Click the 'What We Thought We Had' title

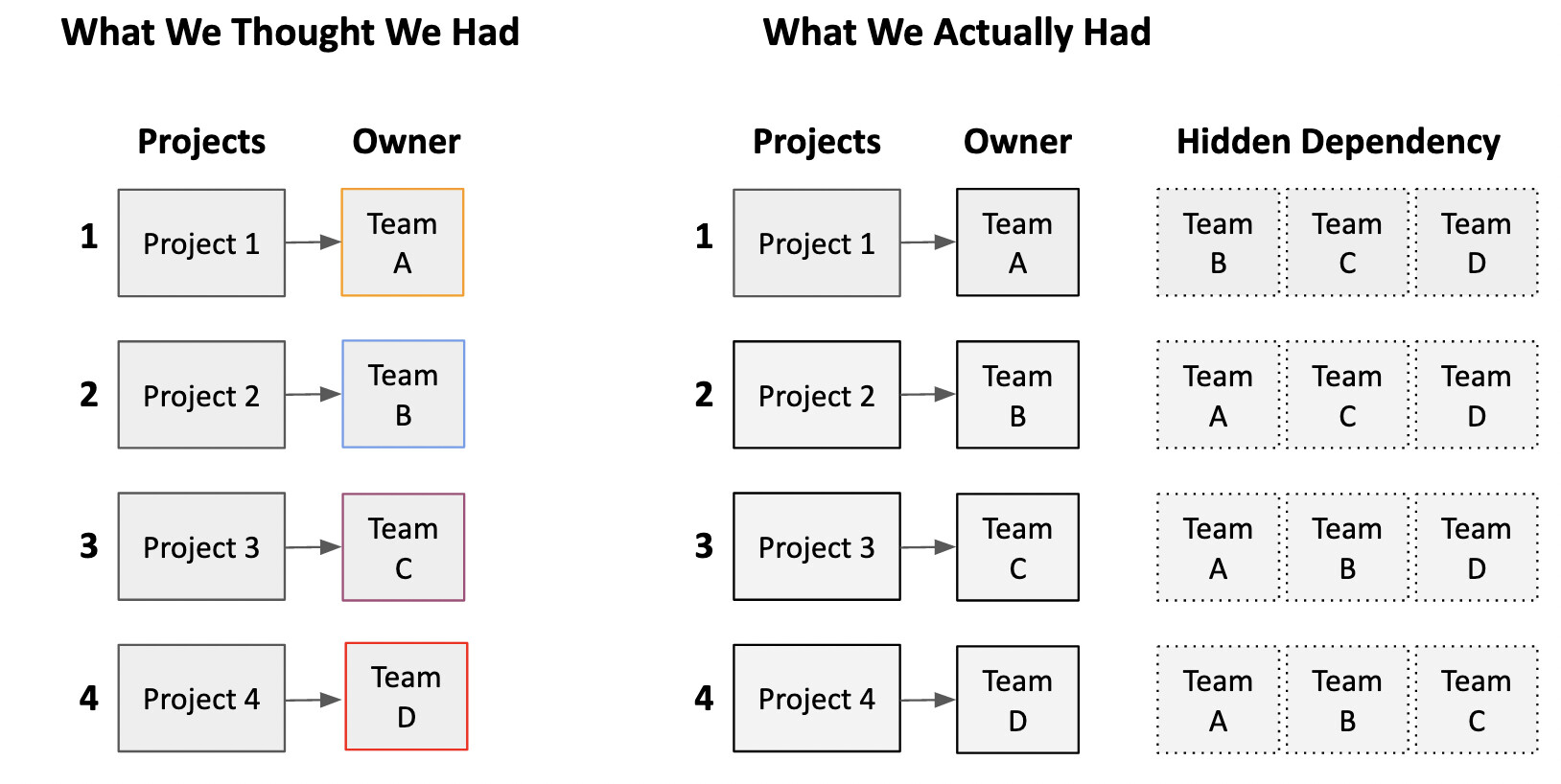coord(291,33)
